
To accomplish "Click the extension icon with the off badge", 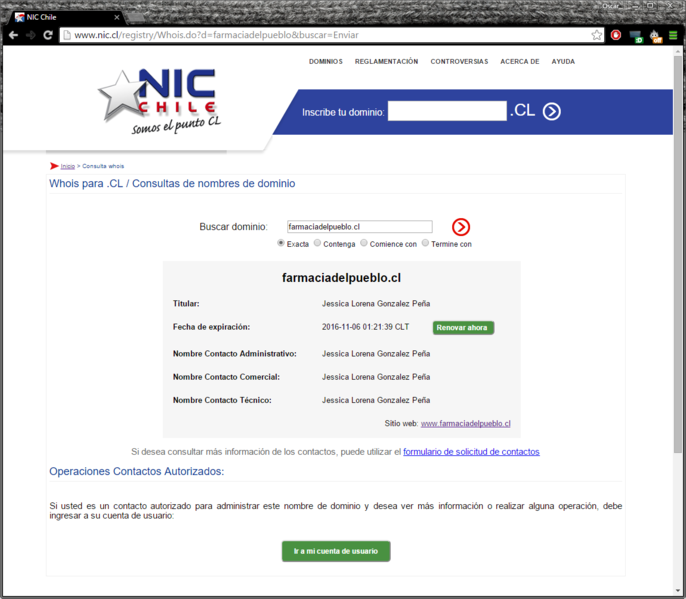I will coord(655,35).
